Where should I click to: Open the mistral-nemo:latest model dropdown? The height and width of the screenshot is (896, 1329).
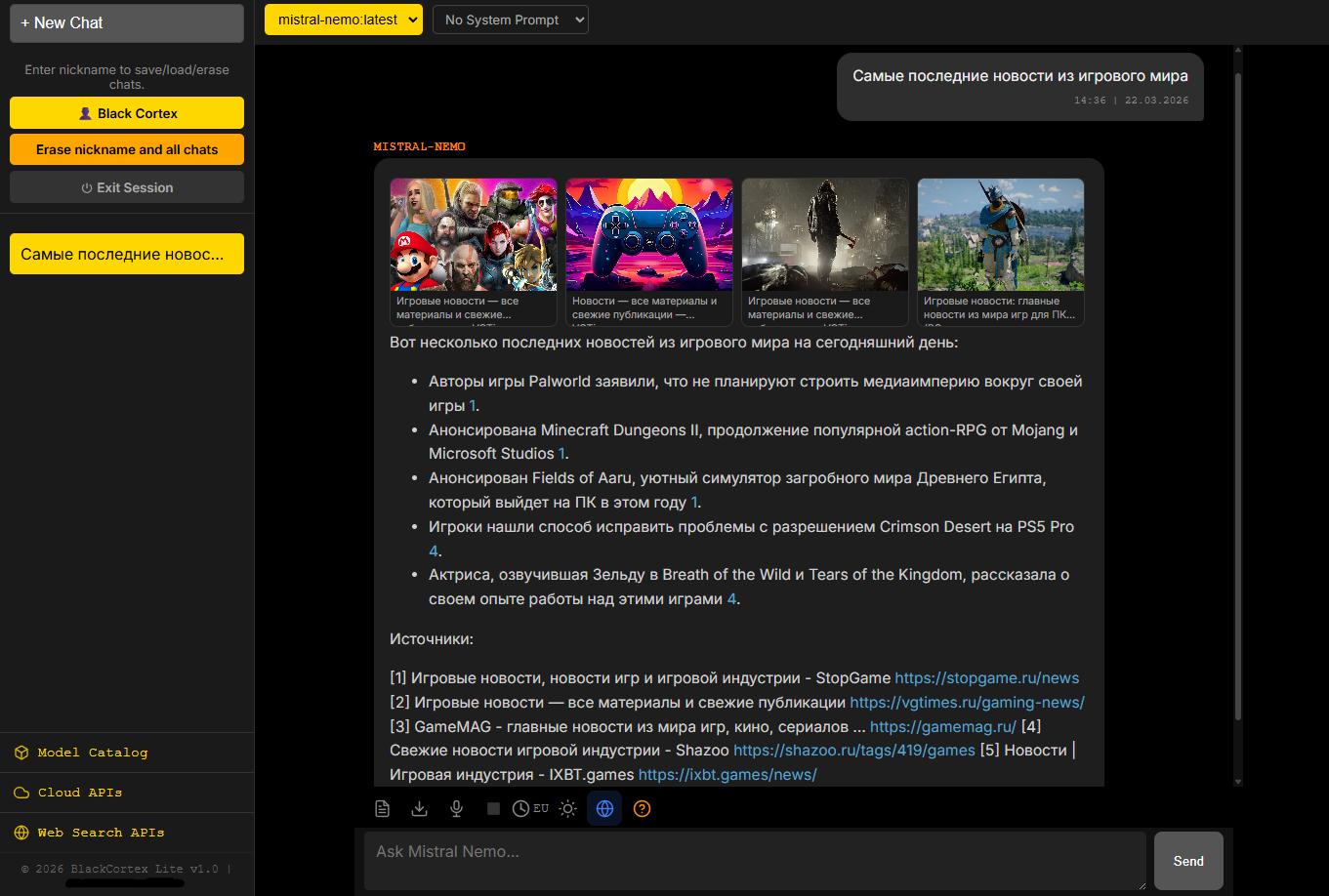click(x=344, y=20)
